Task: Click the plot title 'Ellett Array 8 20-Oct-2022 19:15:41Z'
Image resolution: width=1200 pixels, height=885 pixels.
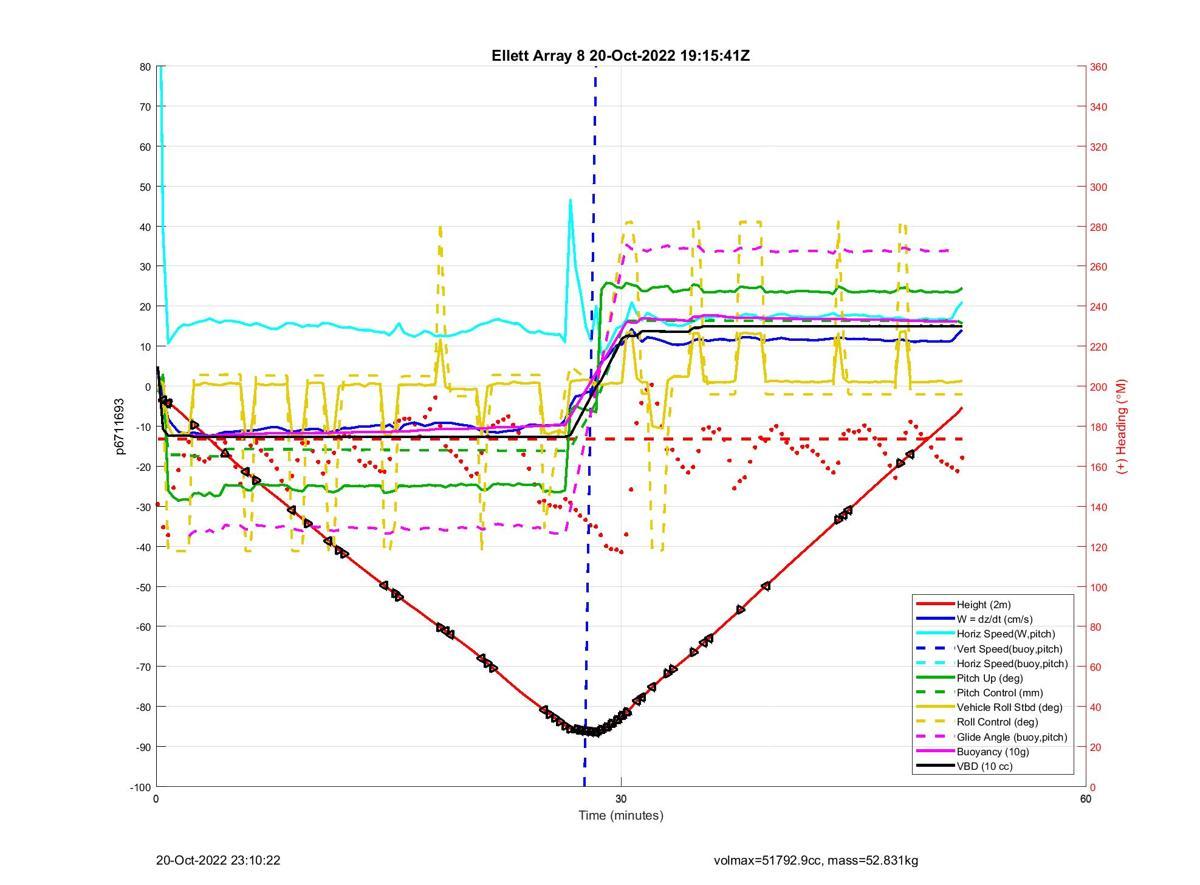Action: click(620, 56)
